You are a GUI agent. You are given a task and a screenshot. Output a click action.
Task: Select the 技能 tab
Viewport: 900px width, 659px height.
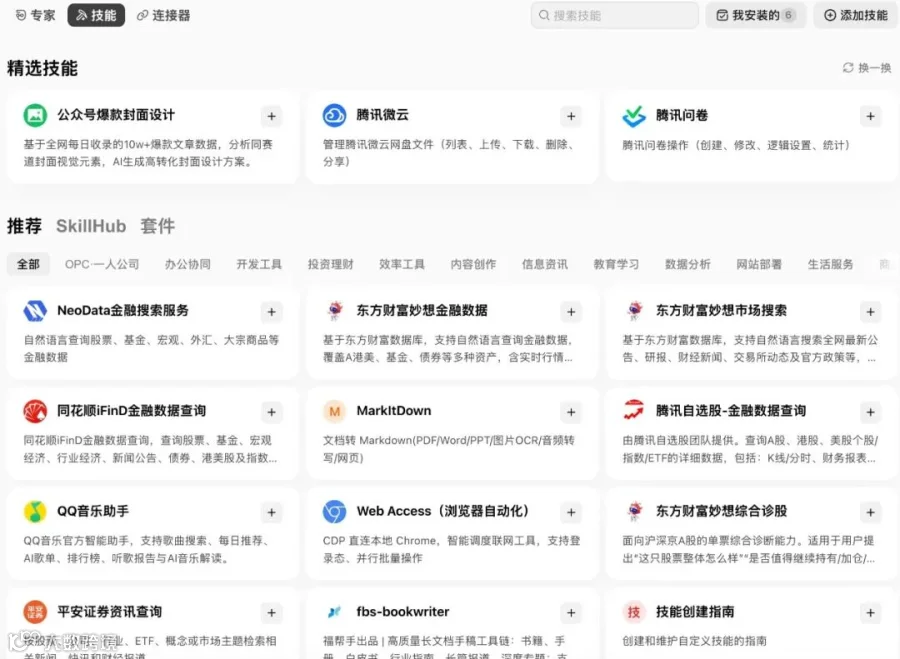pyautogui.click(x=96, y=15)
